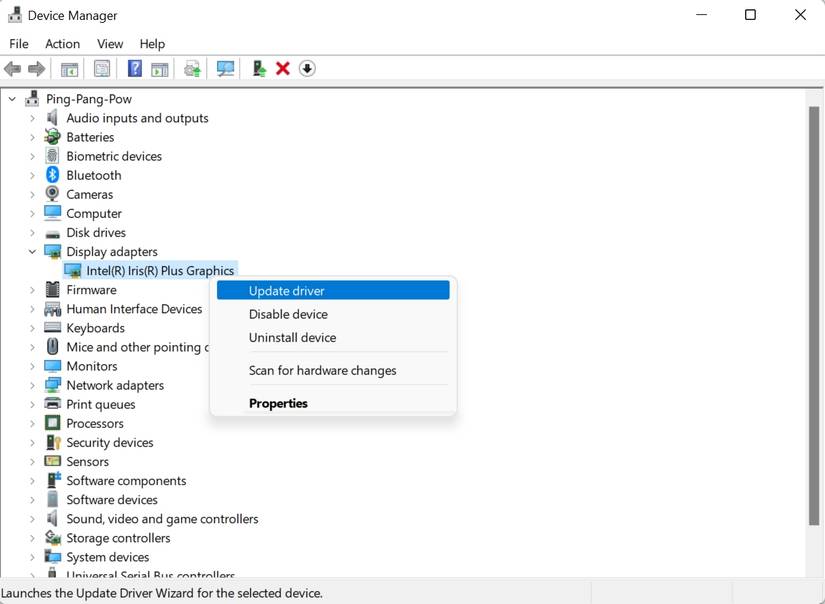Click the red X Uninstall device icon
The height and width of the screenshot is (604, 825).
(283, 68)
